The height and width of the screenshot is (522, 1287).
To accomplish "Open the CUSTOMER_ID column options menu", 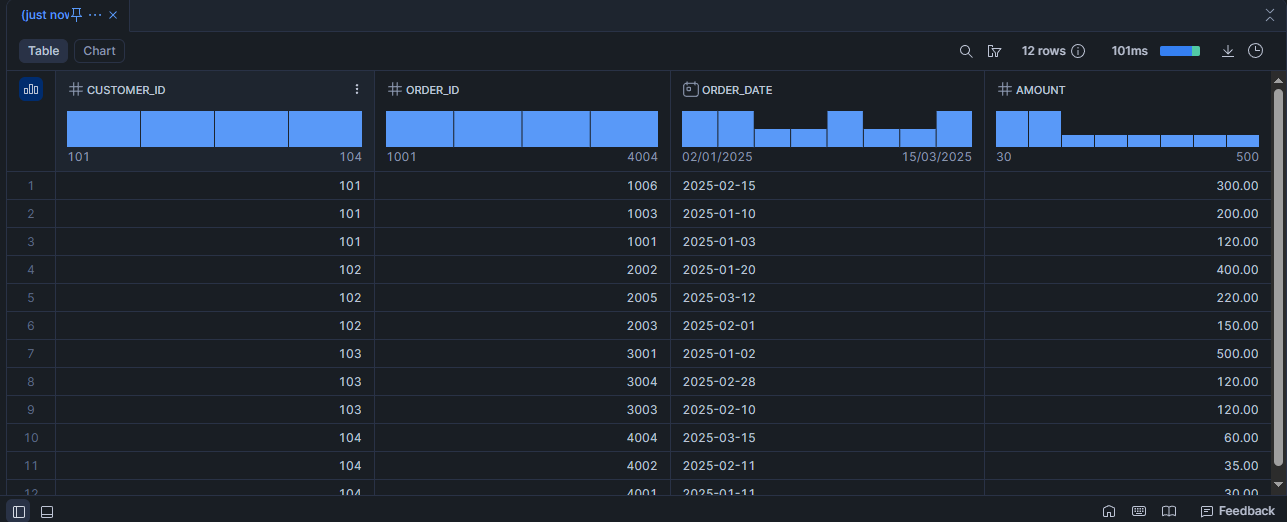I will click(357, 90).
